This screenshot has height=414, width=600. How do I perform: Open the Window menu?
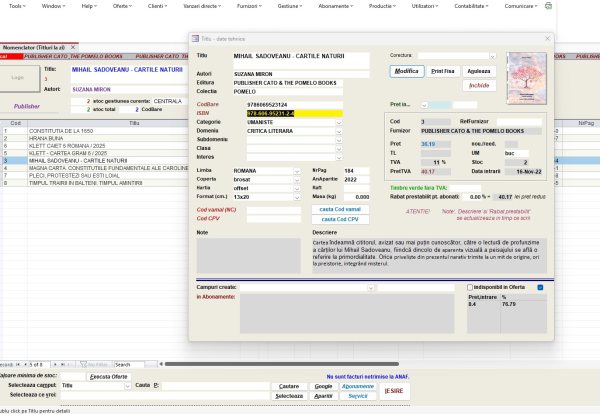click(53, 6)
